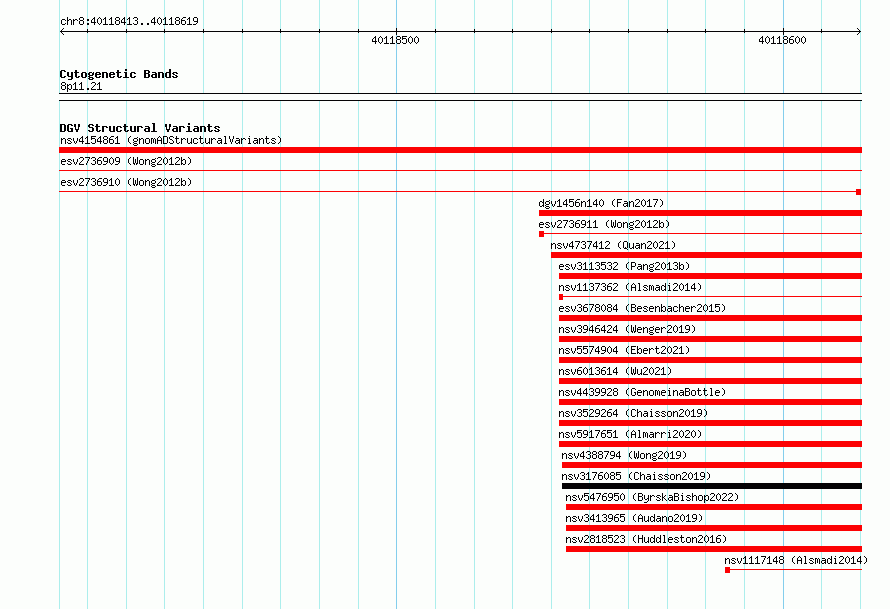
Task: Click the red start marker of esv2736911
Action: (541, 234)
